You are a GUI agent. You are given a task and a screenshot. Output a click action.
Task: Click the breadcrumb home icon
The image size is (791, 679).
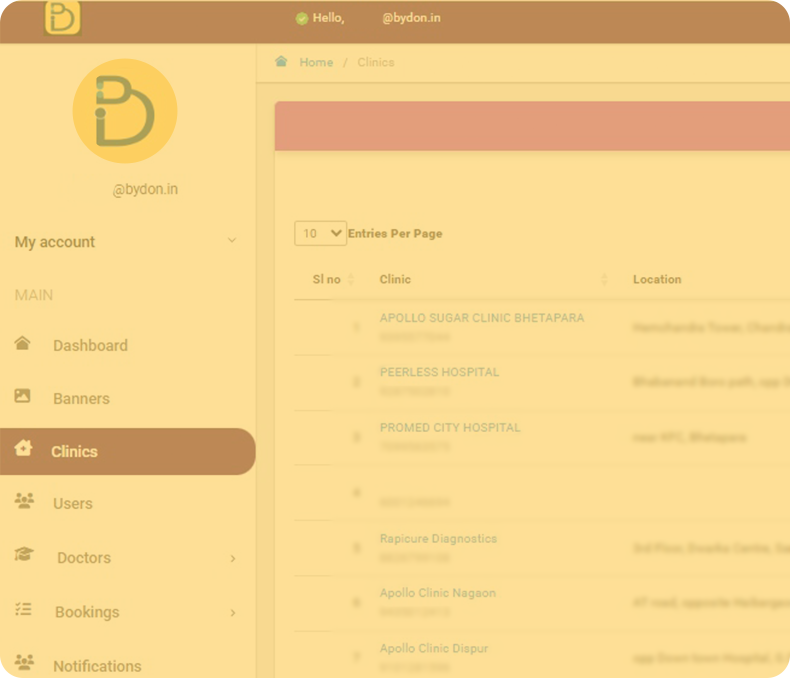click(x=282, y=62)
